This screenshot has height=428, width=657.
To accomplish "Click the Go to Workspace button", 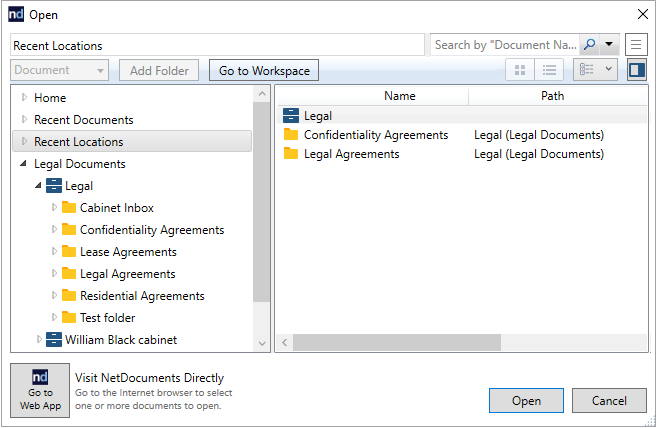I will click(265, 70).
